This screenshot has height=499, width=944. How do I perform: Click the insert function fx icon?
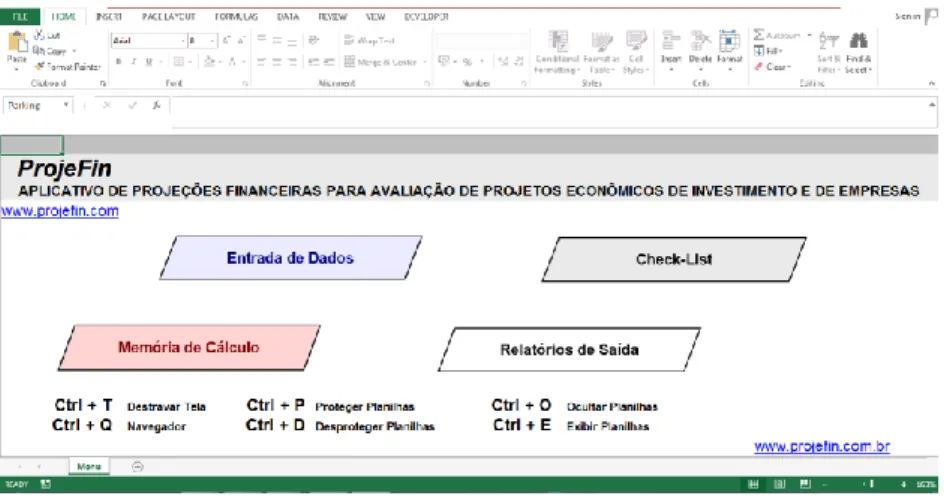pyautogui.click(x=157, y=105)
